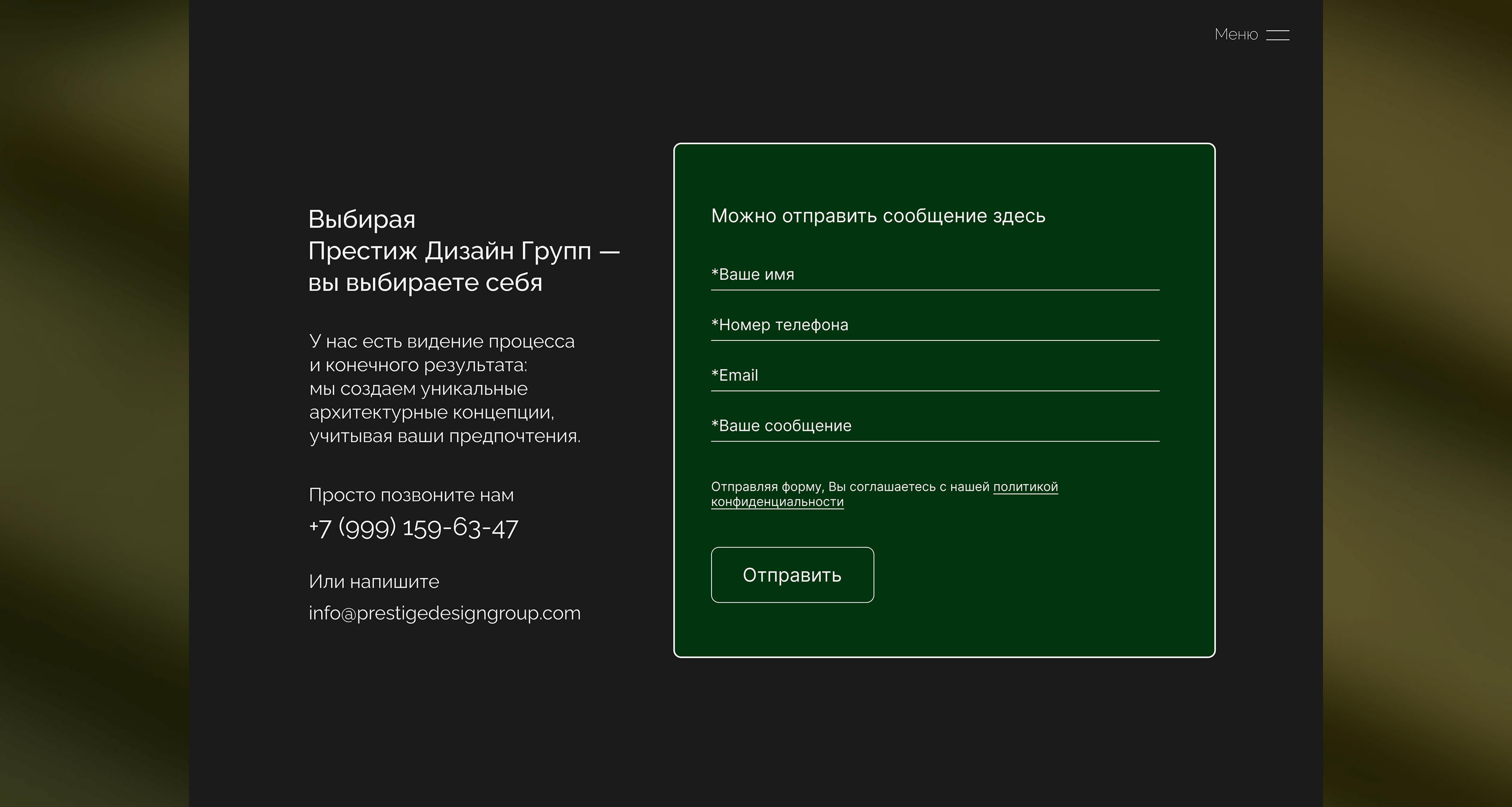Click the У нас есть видение paragraph

point(444,389)
